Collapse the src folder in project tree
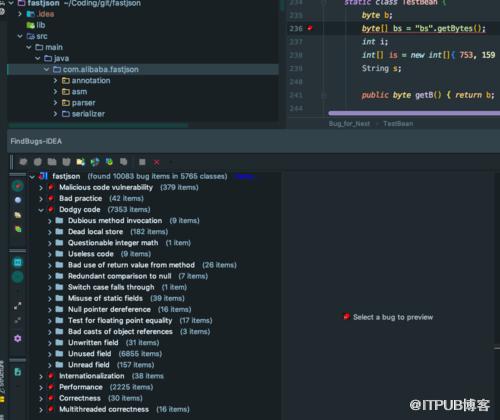500x420 pixels. 20,36
